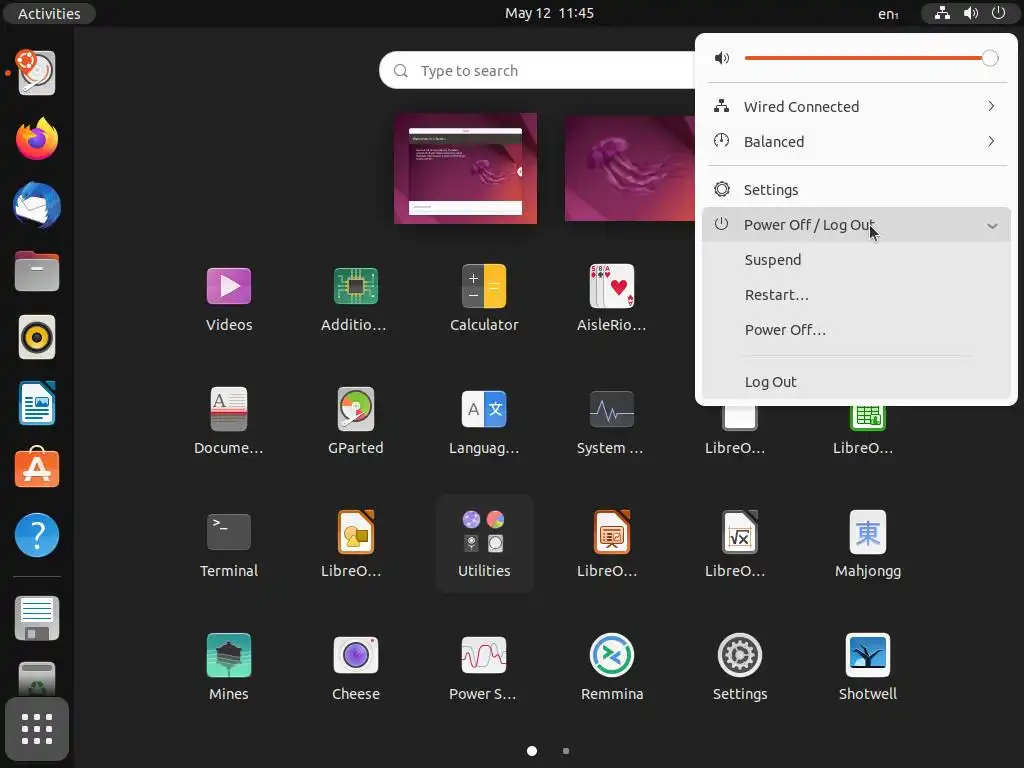Open Settings from system menu
The height and width of the screenshot is (768, 1024).
856,189
